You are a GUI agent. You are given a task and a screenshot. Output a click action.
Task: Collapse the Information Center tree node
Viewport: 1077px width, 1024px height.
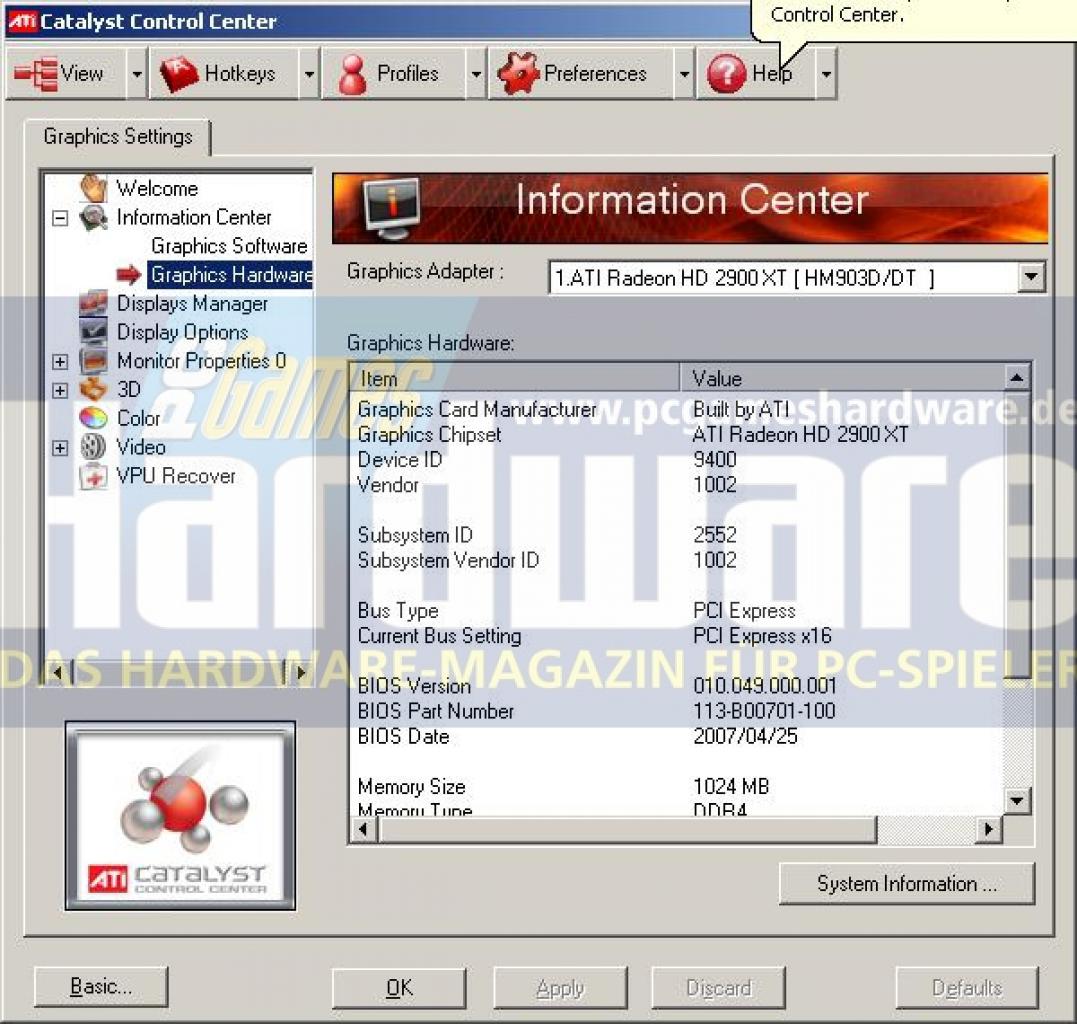click(x=60, y=218)
